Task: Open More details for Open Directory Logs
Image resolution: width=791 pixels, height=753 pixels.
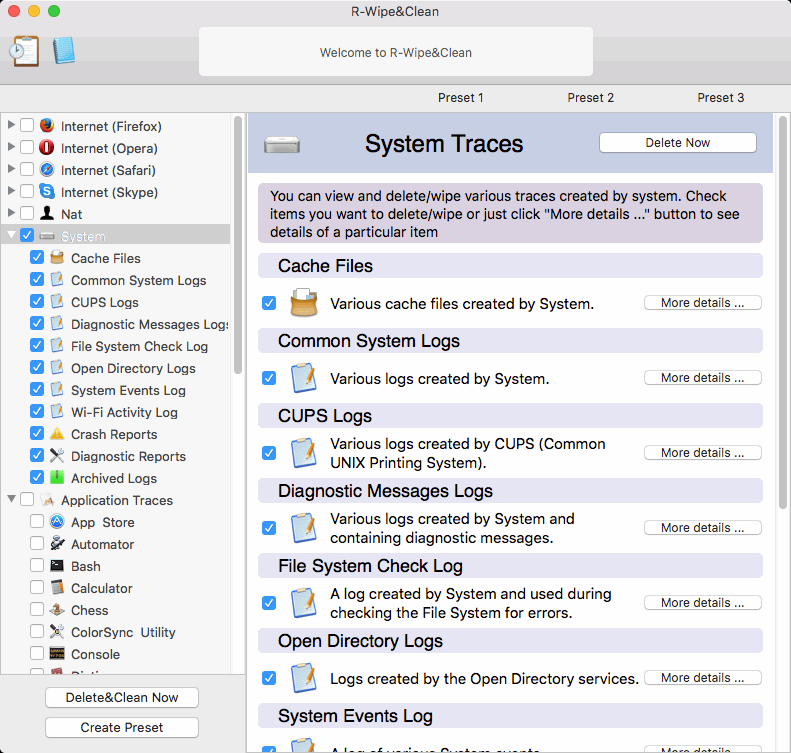Action: [x=702, y=678]
